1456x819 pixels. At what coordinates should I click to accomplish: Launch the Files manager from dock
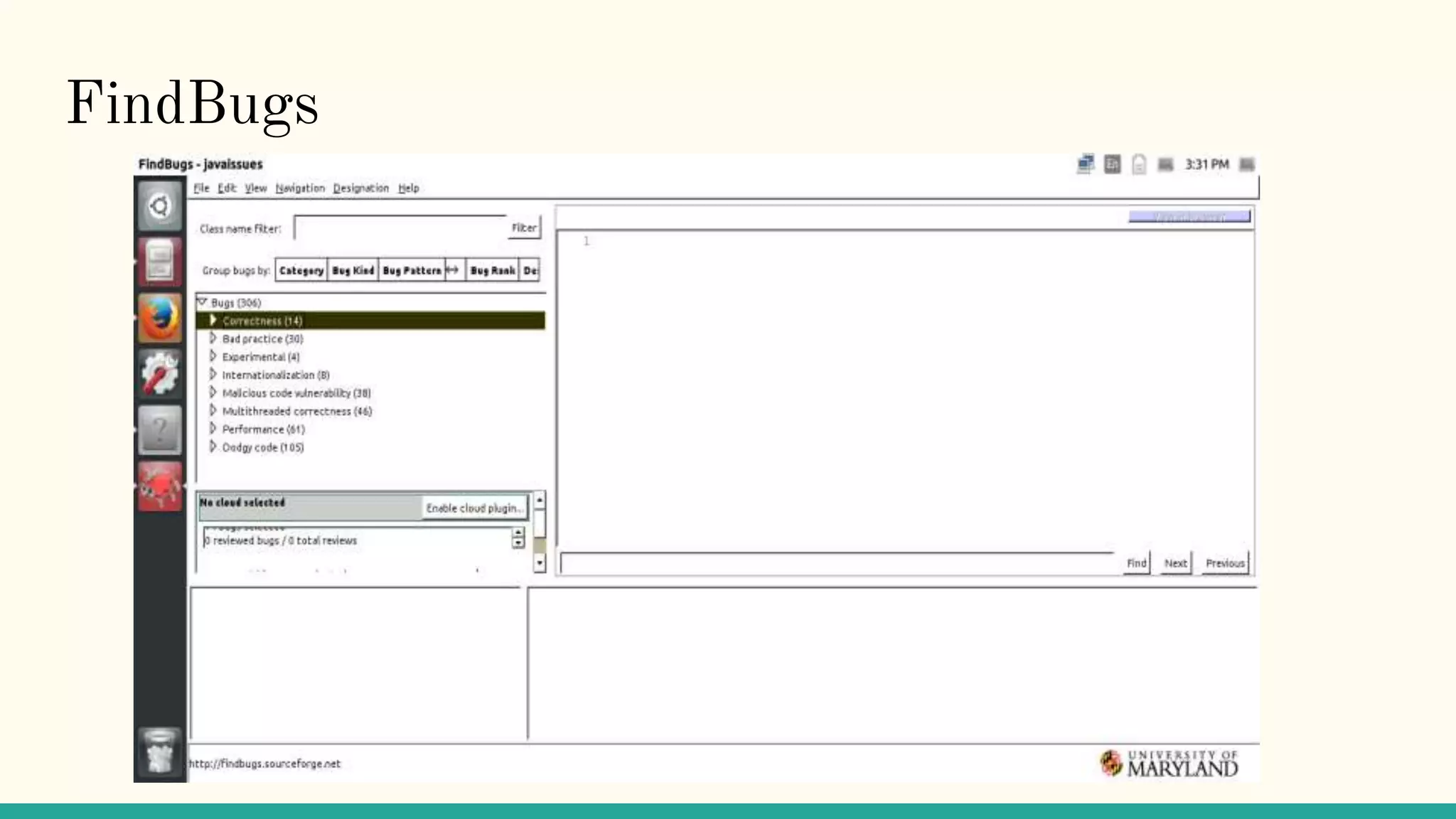point(160,262)
